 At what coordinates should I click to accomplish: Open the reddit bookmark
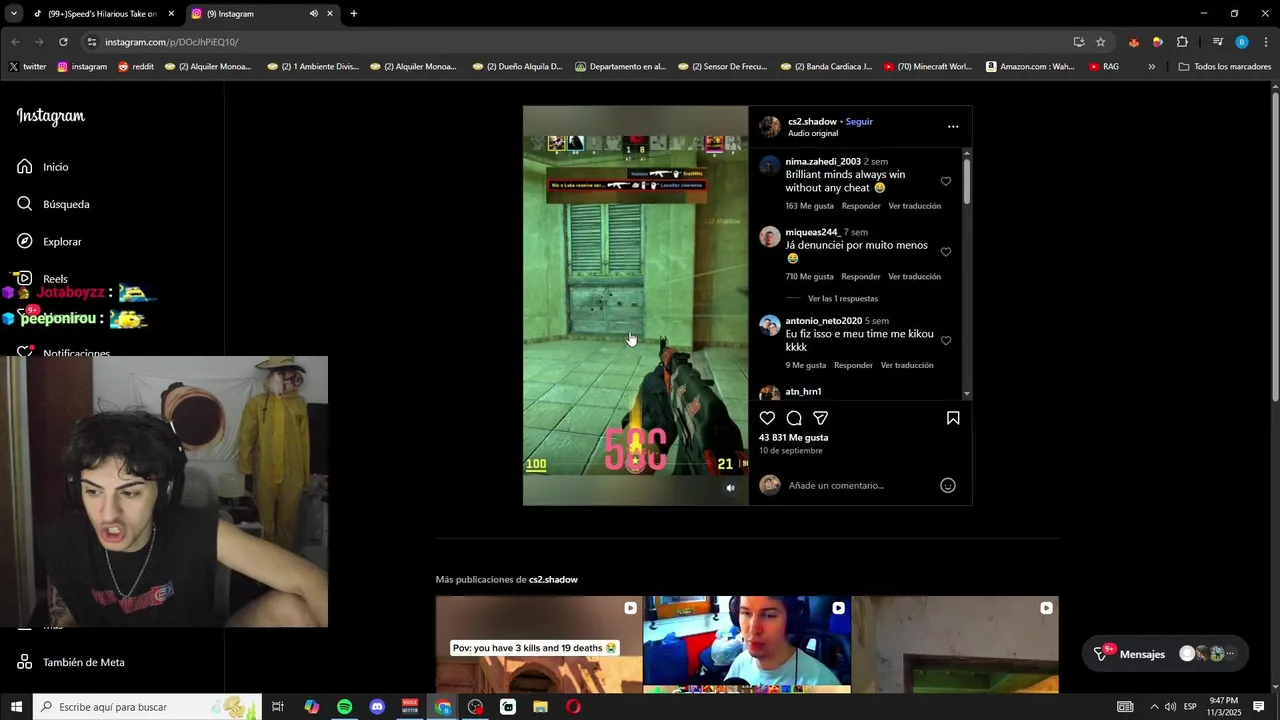pyautogui.click(x=136, y=67)
